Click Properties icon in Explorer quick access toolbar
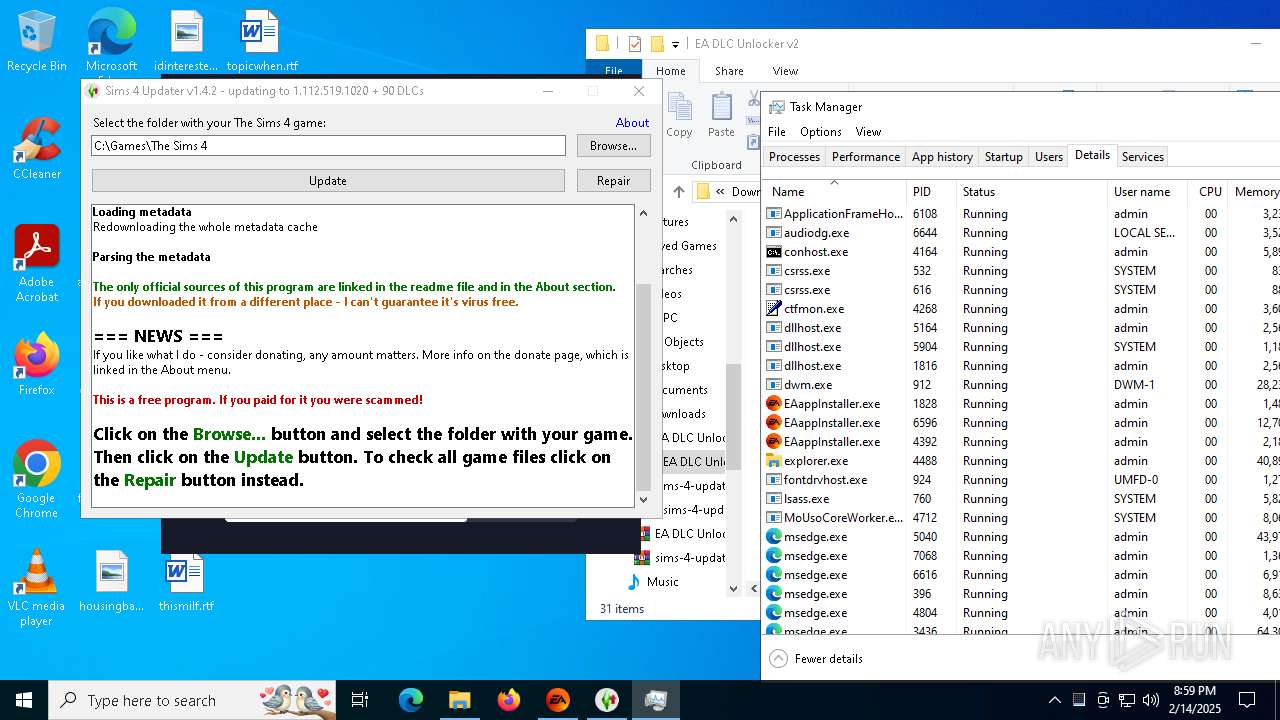This screenshot has height=720, width=1280. [x=634, y=44]
